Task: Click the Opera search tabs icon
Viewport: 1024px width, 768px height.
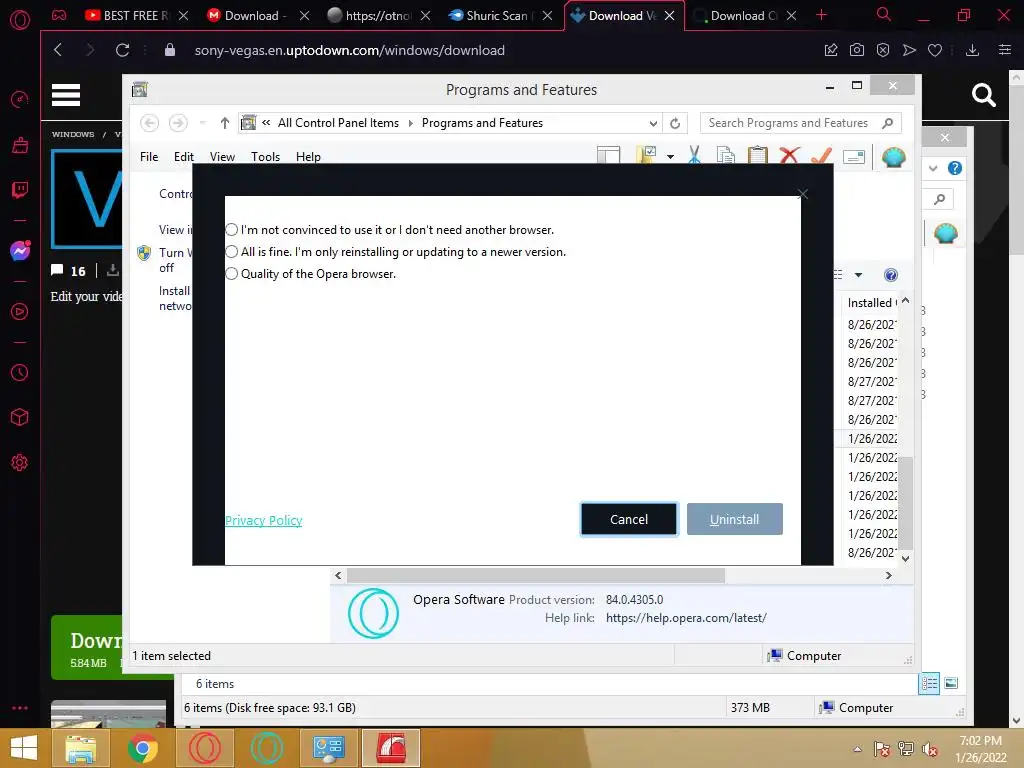Action: pos(883,14)
